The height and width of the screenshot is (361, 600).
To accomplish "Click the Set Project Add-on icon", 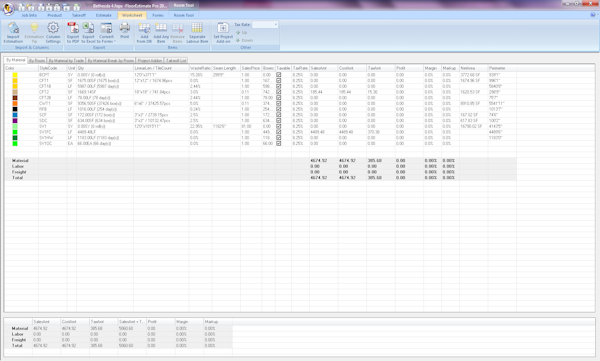I will pyautogui.click(x=223, y=28).
